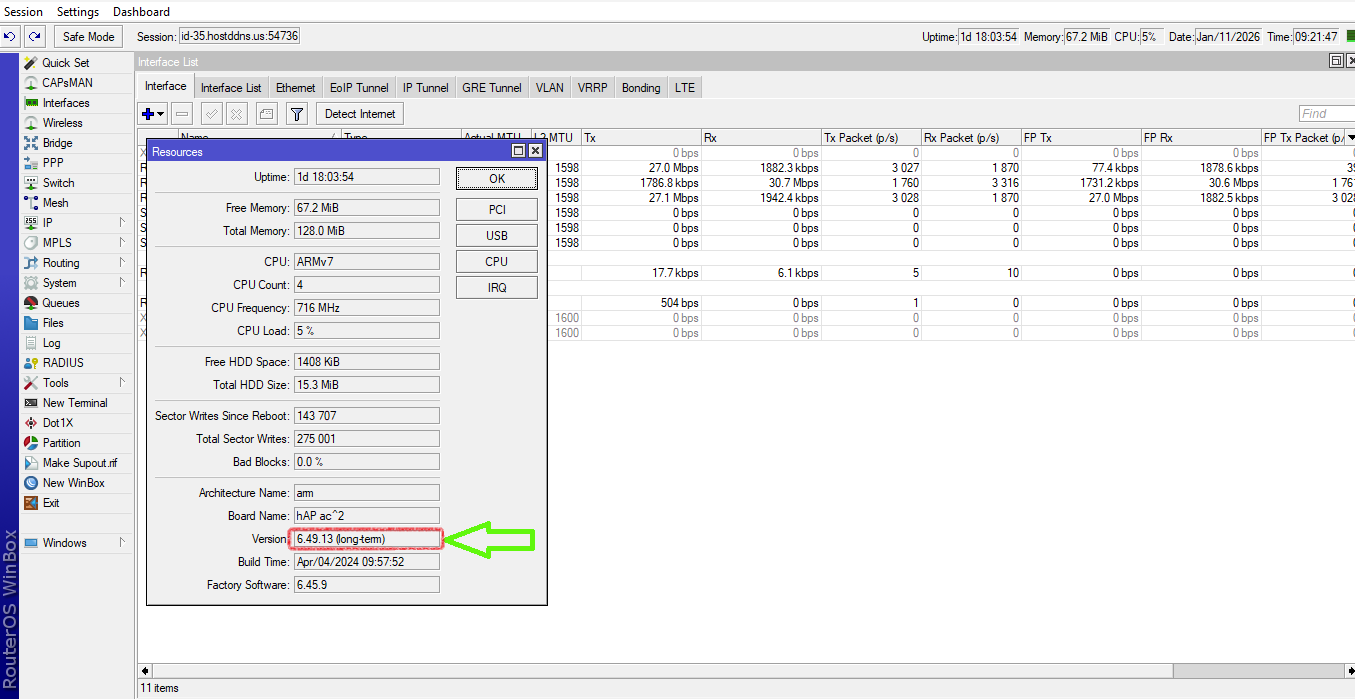
Task: Click the Comment note icon in toolbar
Action: 266,114
